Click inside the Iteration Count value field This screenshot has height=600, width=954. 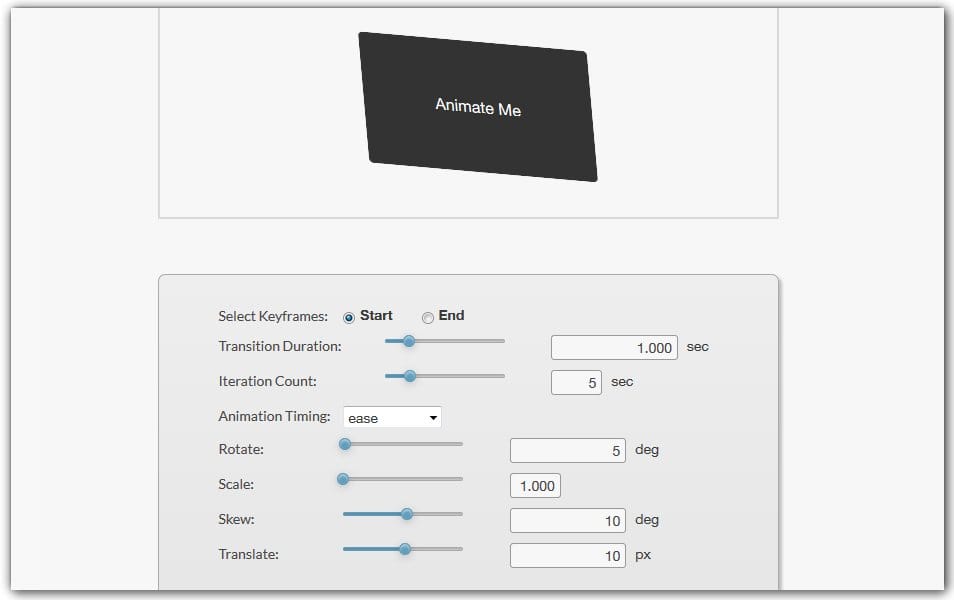(575, 382)
